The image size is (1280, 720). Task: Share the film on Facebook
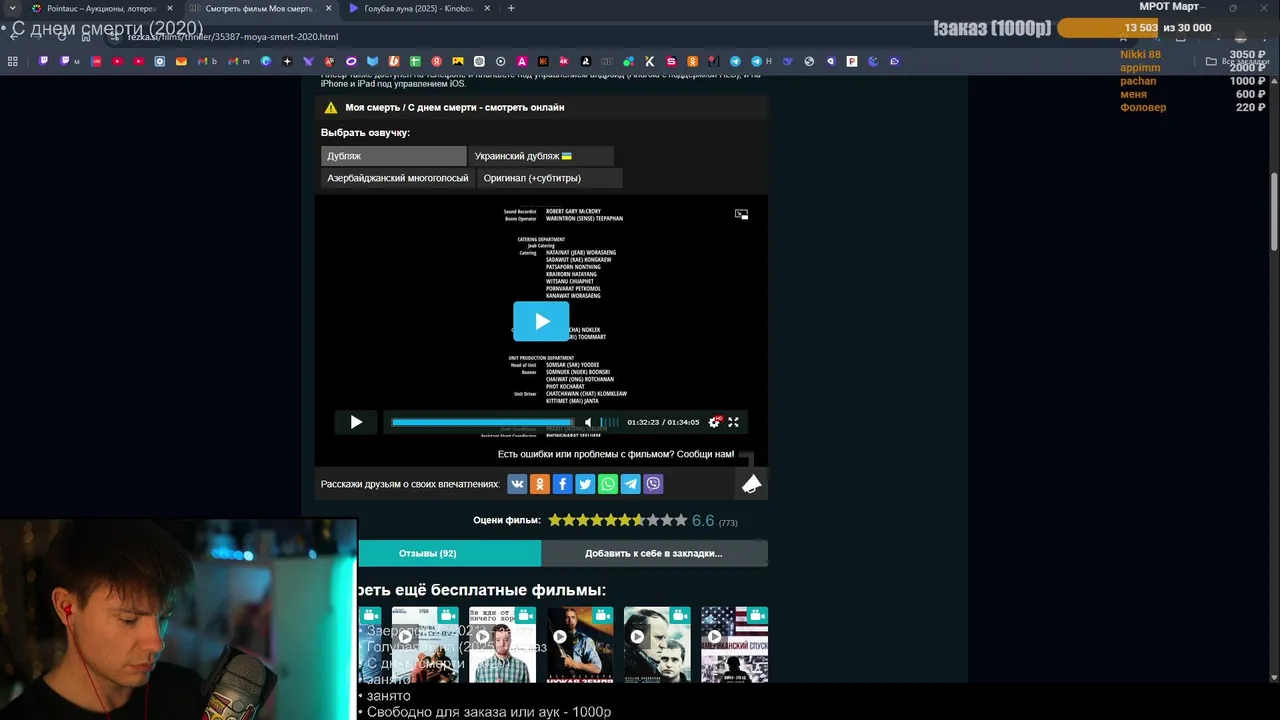point(562,484)
